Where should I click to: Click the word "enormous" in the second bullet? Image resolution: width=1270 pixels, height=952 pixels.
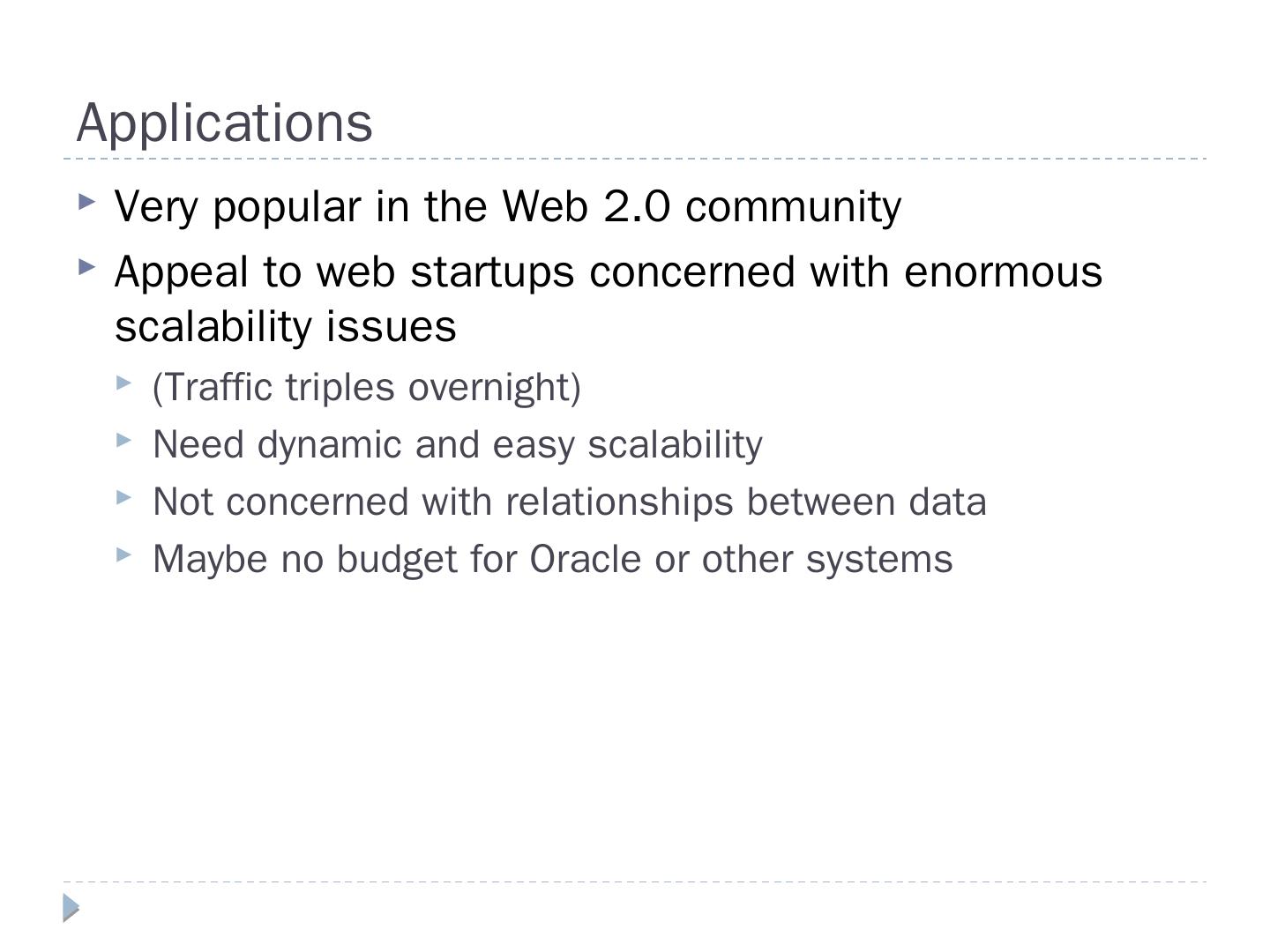coord(1003,271)
